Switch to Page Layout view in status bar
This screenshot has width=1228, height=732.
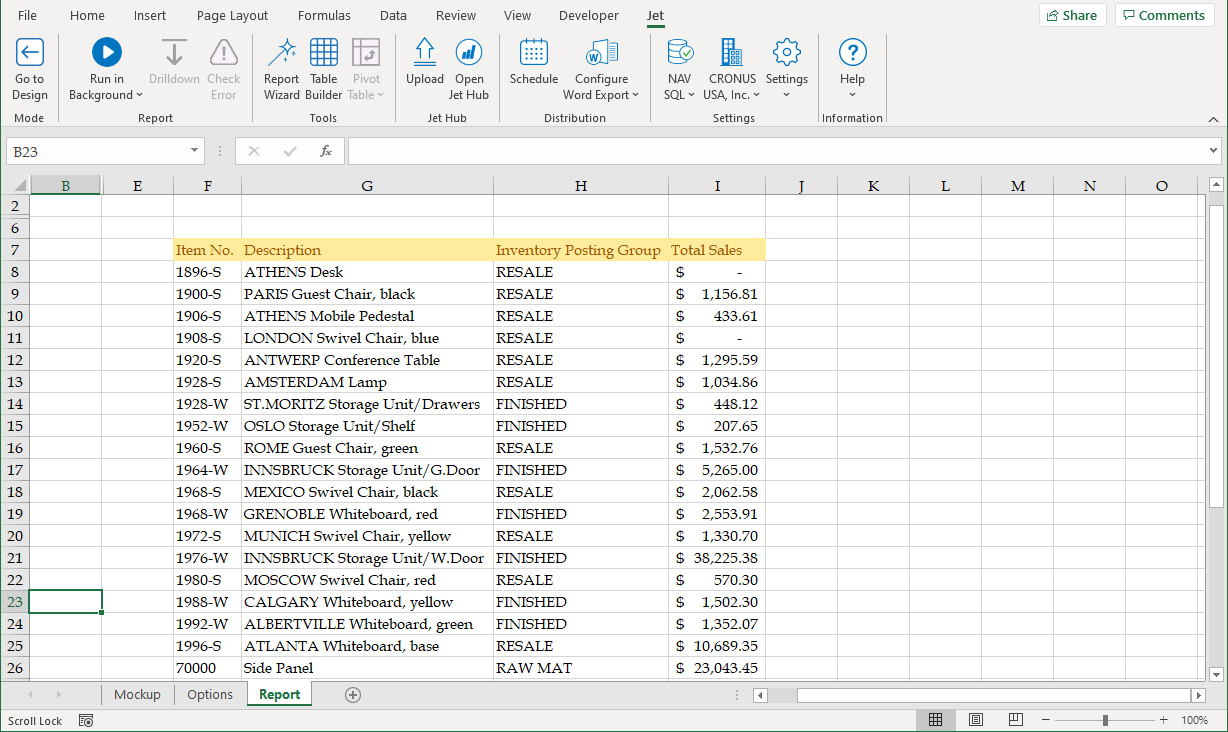point(975,720)
